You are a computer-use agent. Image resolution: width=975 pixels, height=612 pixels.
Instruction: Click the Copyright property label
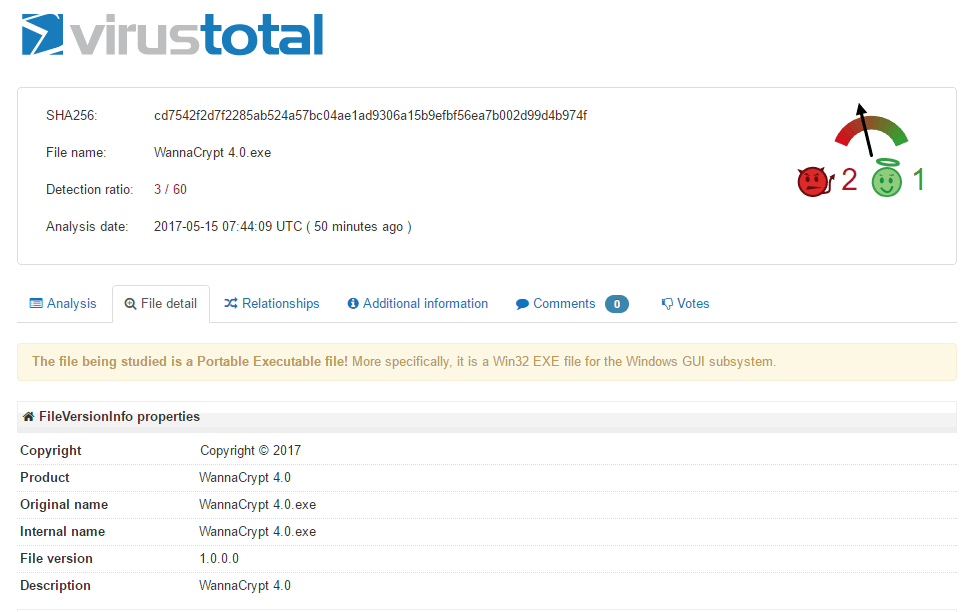tap(51, 450)
